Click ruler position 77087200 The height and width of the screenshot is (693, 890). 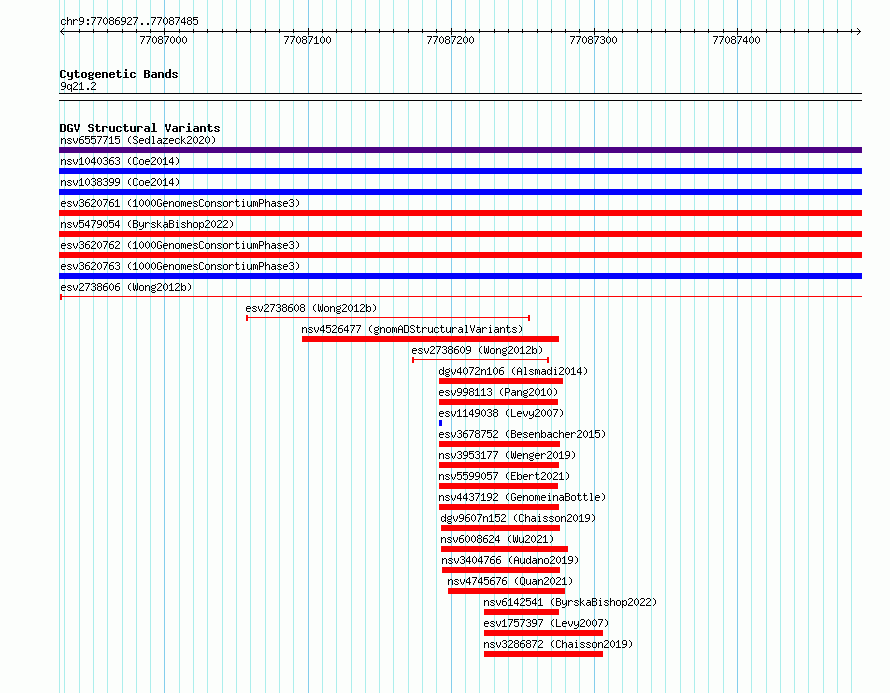(450, 40)
